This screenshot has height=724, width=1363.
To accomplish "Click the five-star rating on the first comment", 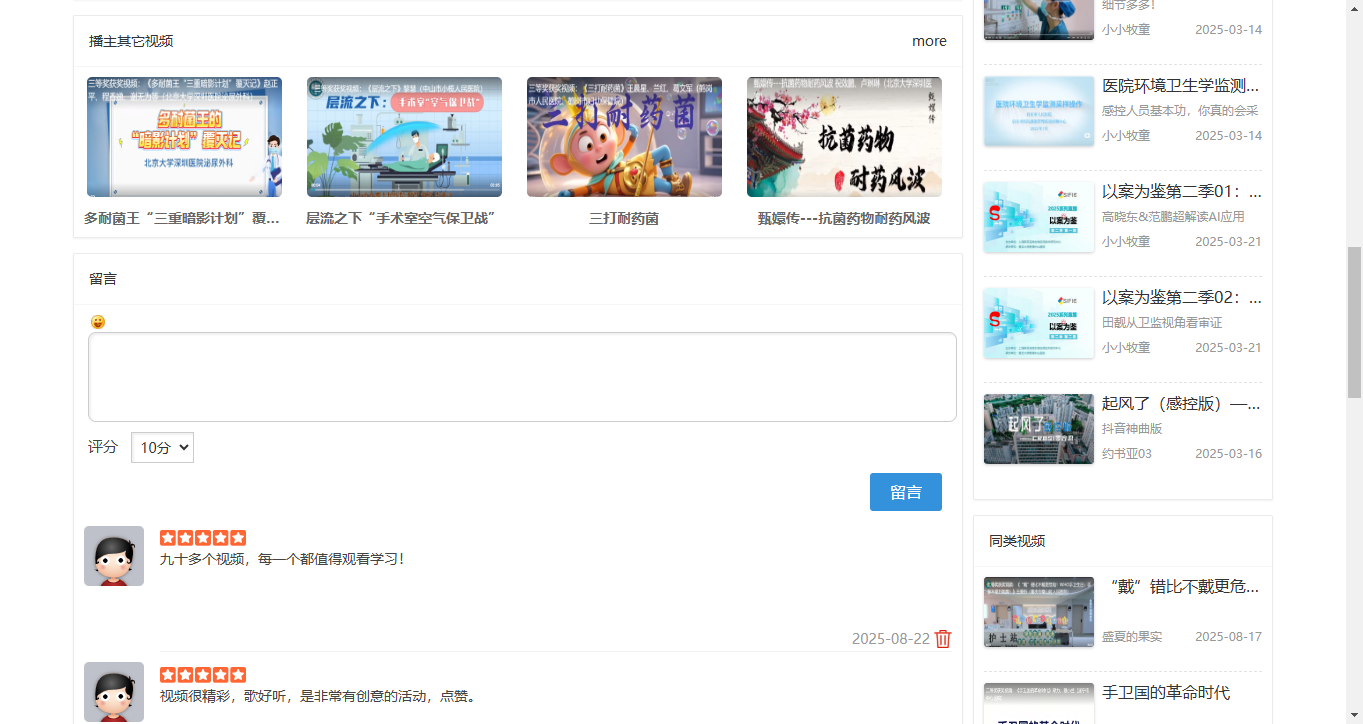I will point(203,537).
